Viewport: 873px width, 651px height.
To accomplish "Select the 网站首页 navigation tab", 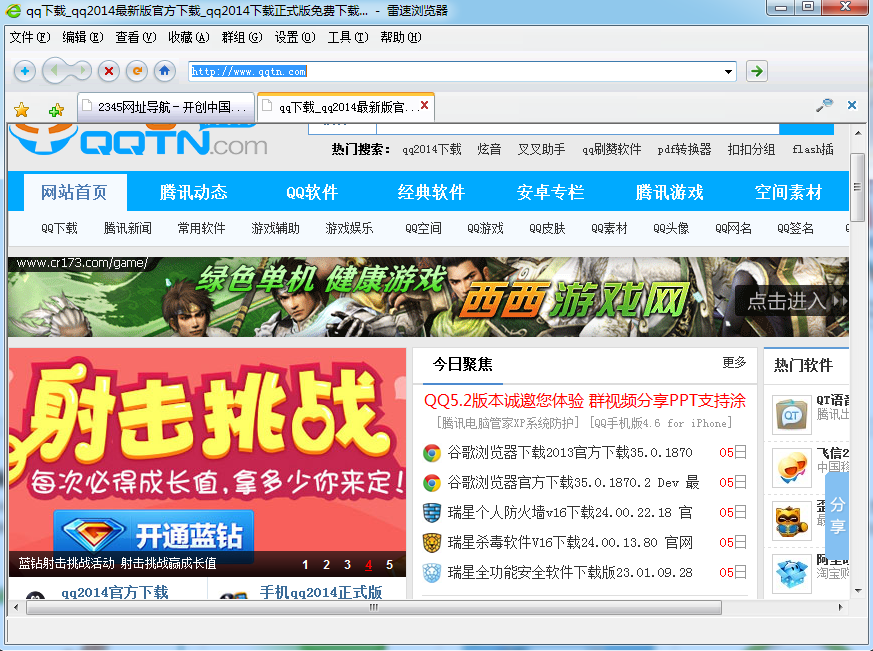I will (75, 192).
